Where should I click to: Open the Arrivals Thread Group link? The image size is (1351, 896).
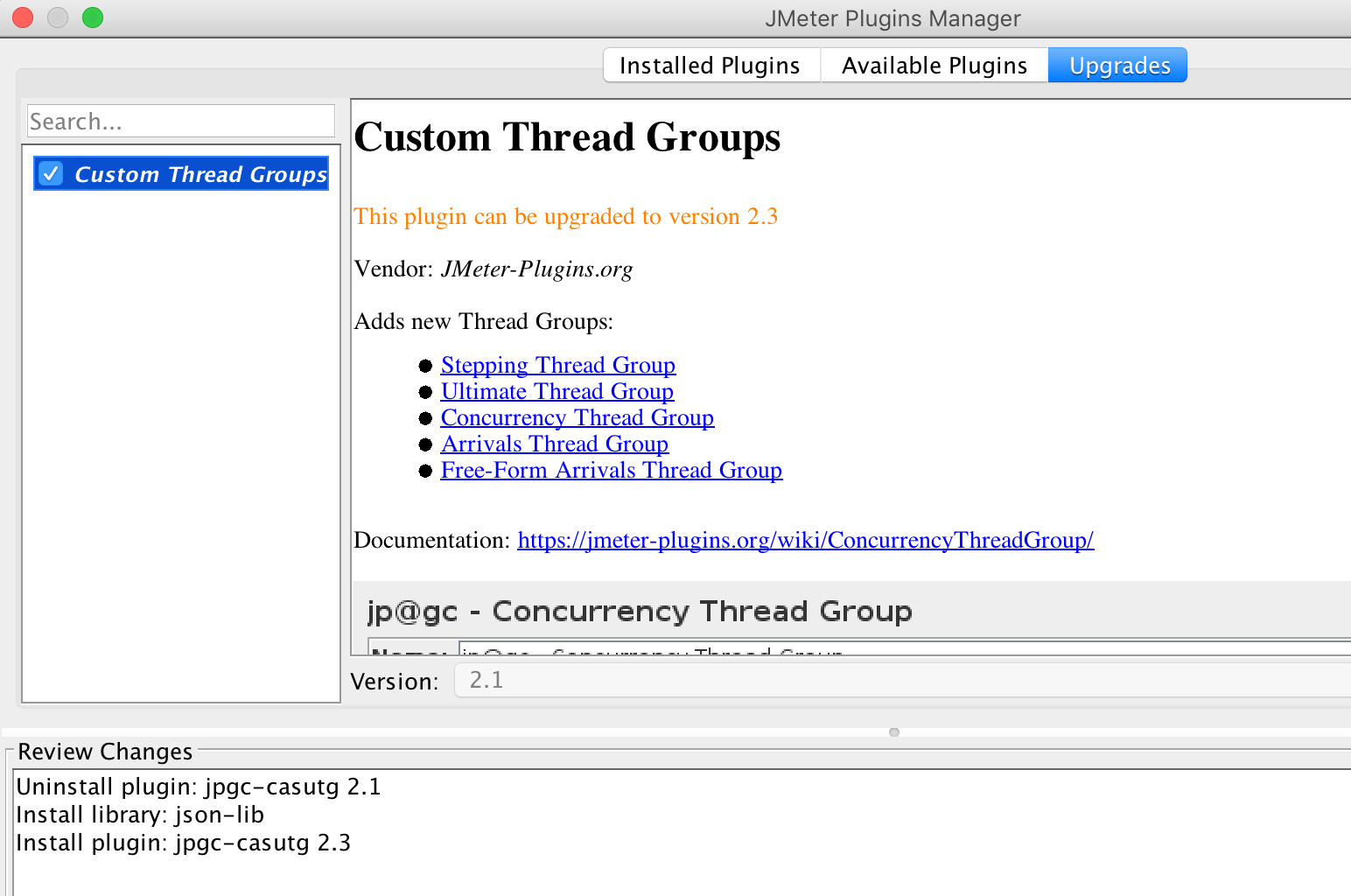(x=555, y=444)
